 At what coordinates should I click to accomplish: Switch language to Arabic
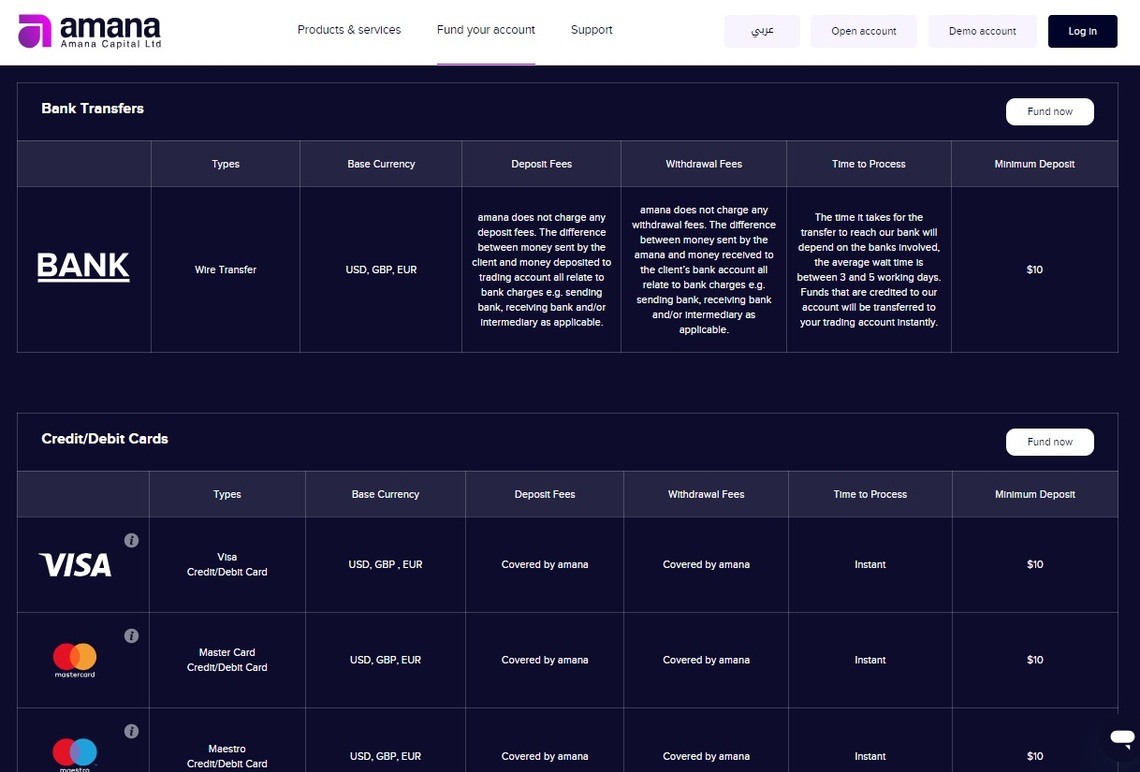pos(762,31)
